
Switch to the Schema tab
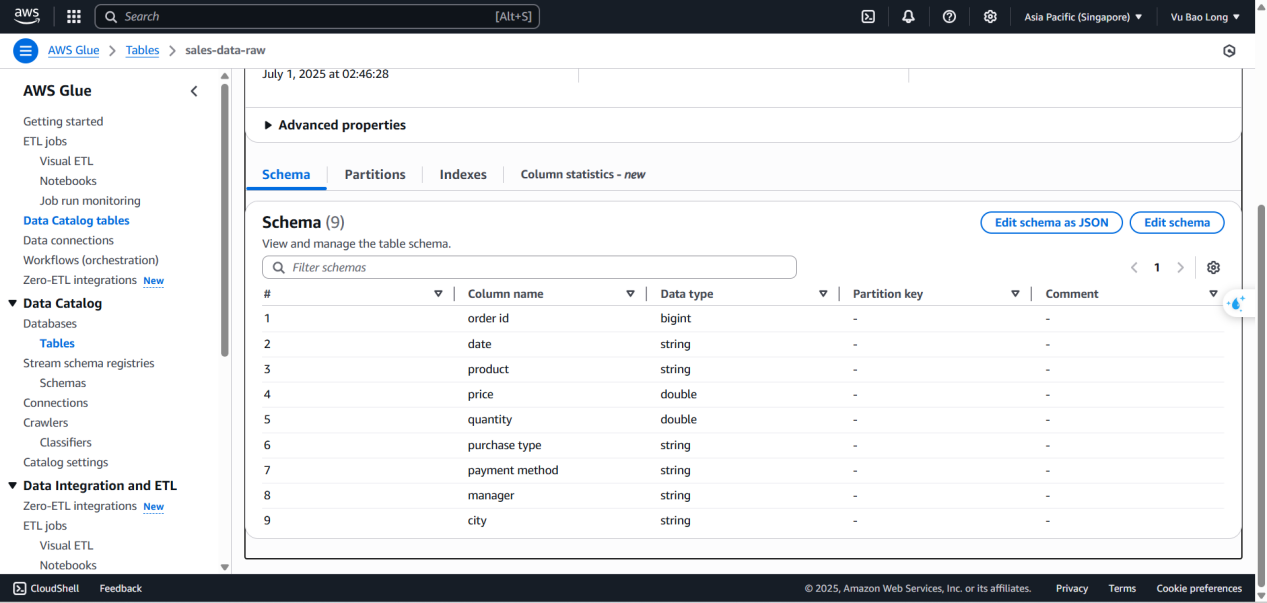(x=286, y=174)
